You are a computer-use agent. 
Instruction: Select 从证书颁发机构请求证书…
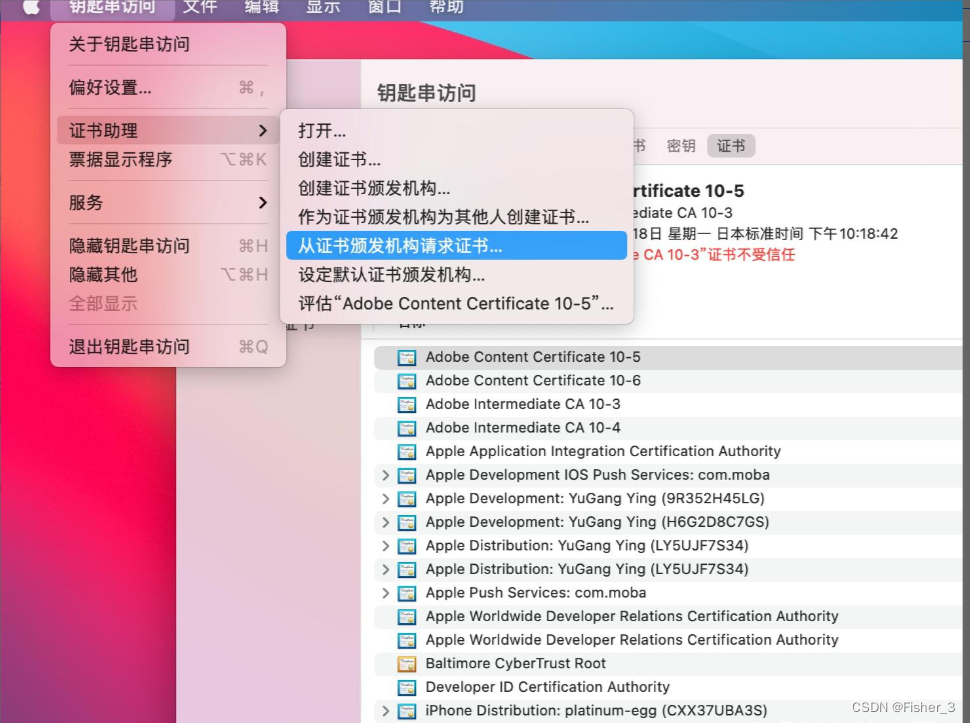coord(457,246)
